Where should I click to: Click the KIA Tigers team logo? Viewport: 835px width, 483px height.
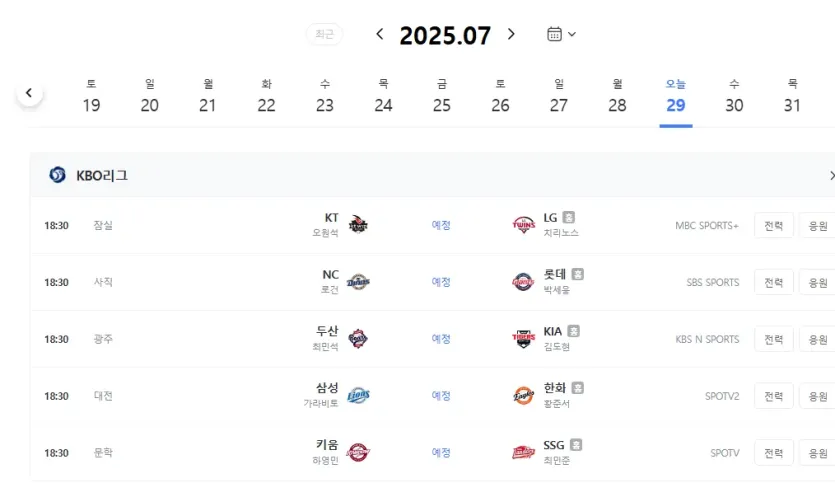tap(523, 339)
